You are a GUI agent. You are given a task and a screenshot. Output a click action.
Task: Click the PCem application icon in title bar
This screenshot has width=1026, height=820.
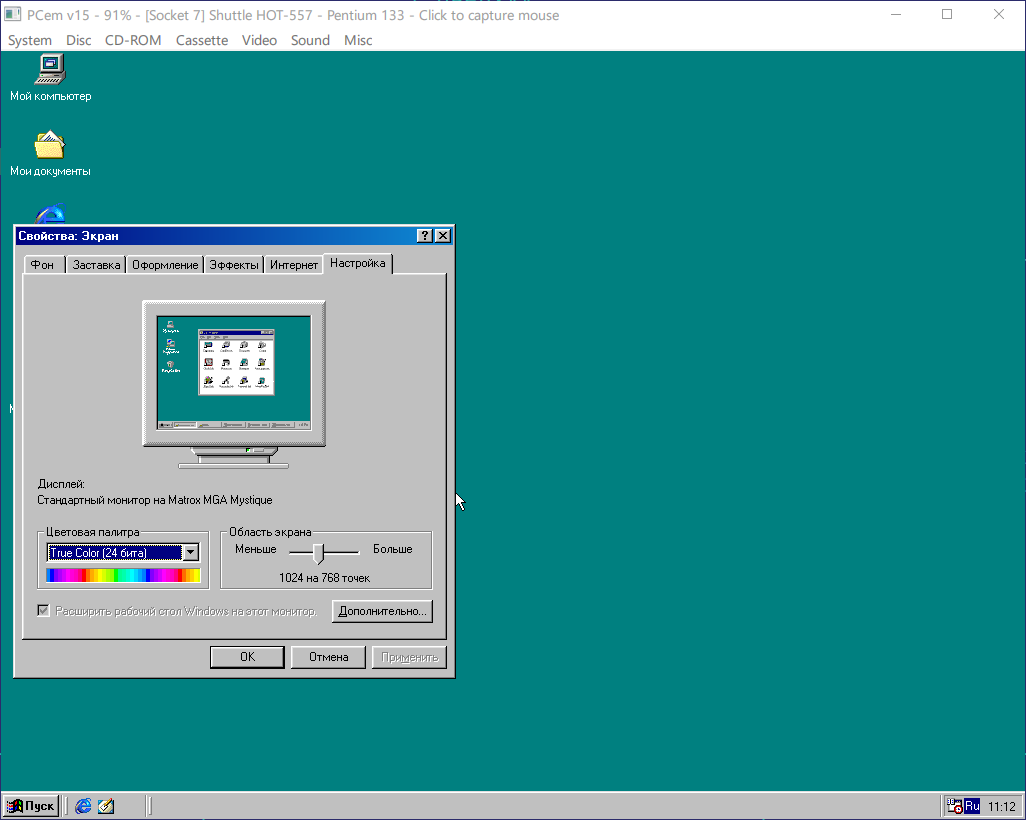[13, 15]
